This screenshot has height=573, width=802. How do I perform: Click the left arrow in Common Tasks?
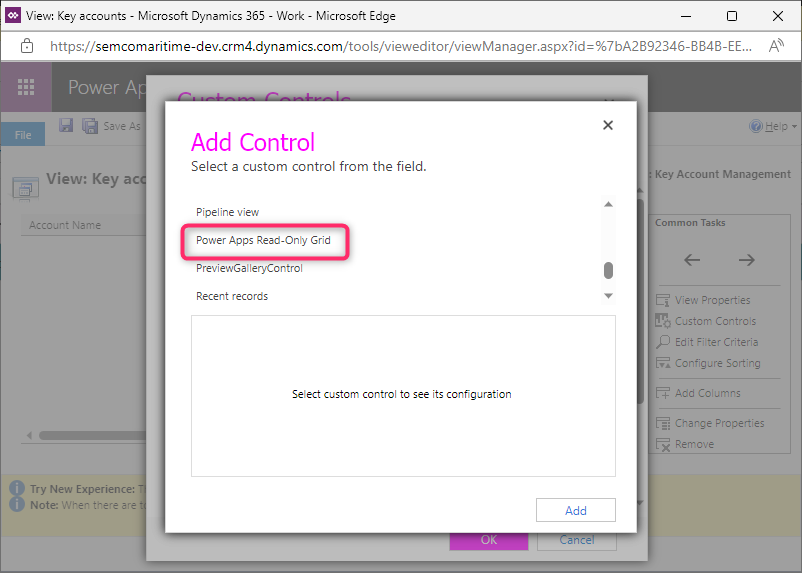coord(692,260)
